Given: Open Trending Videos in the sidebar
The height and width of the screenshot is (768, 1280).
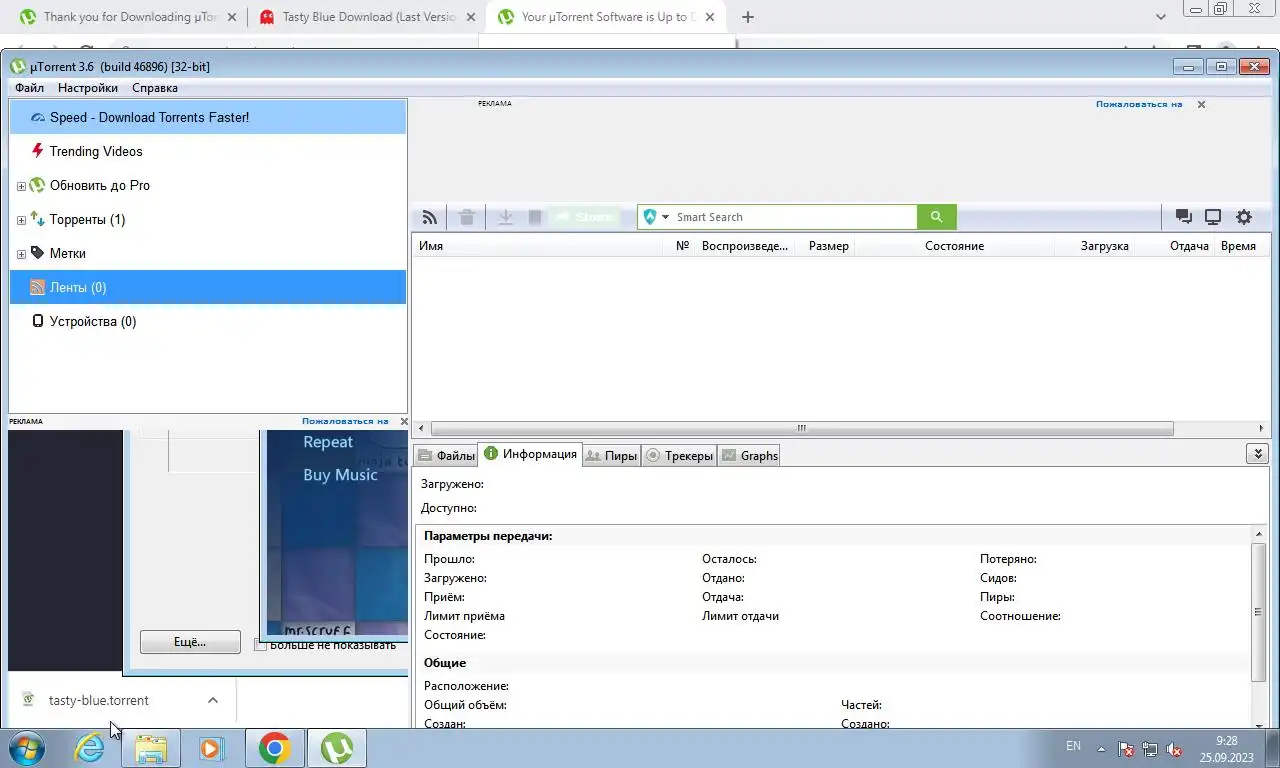Looking at the screenshot, I should (x=208, y=151).
